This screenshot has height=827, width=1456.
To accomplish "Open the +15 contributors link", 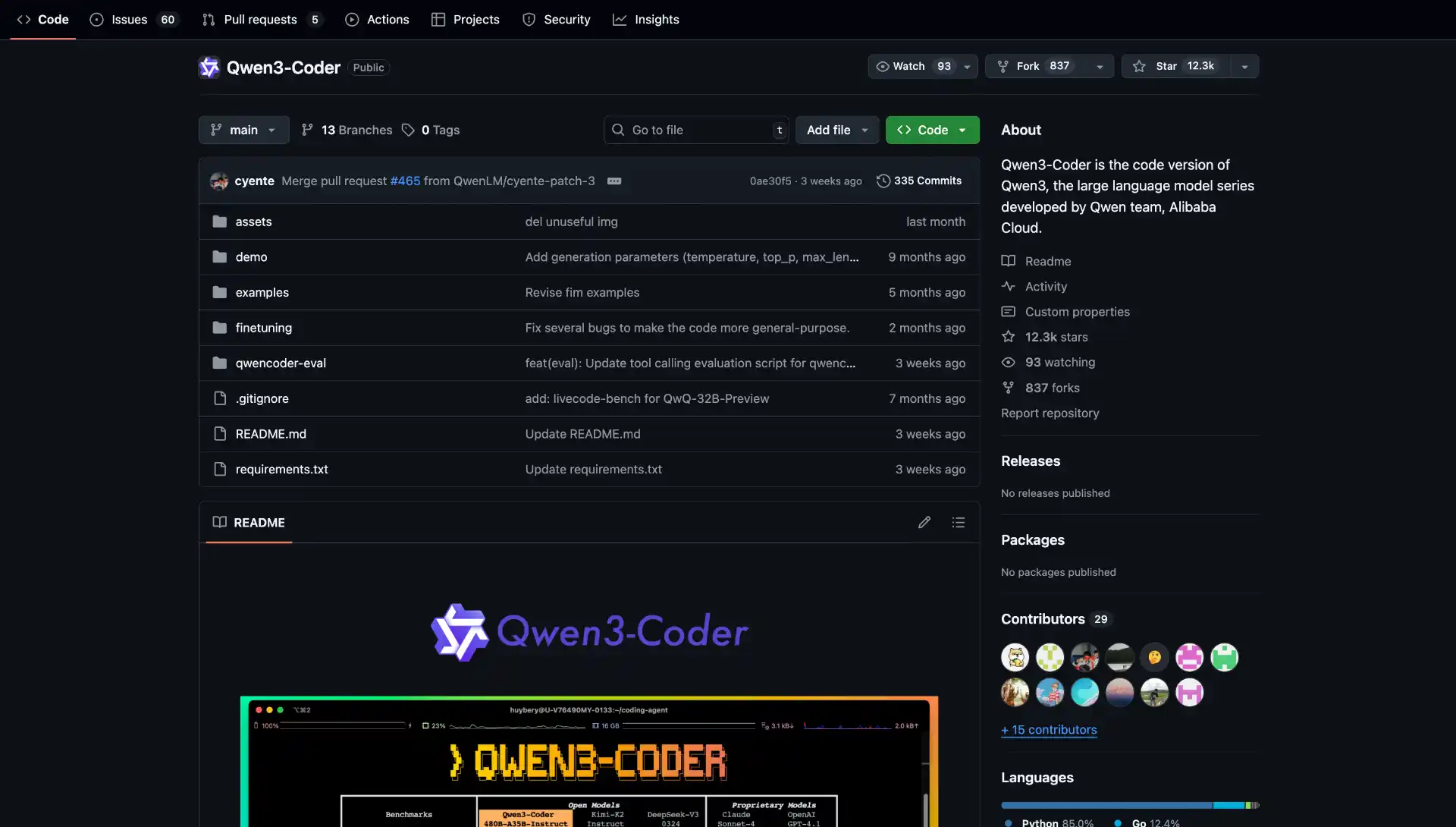I will pyautogui.click(x=1049, y=729).
